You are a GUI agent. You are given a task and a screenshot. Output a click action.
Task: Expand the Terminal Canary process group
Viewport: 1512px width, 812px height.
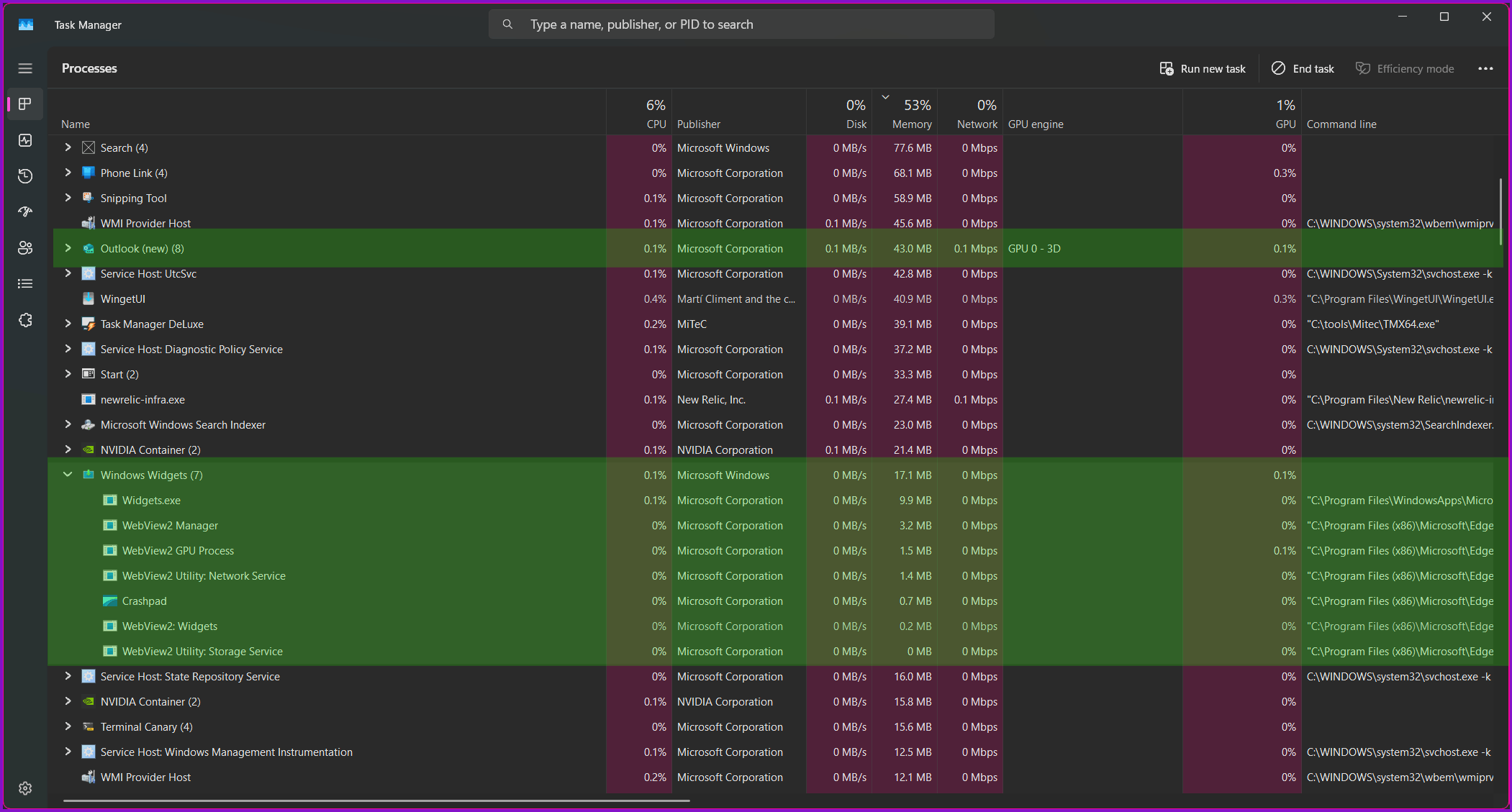pos(68,726)
